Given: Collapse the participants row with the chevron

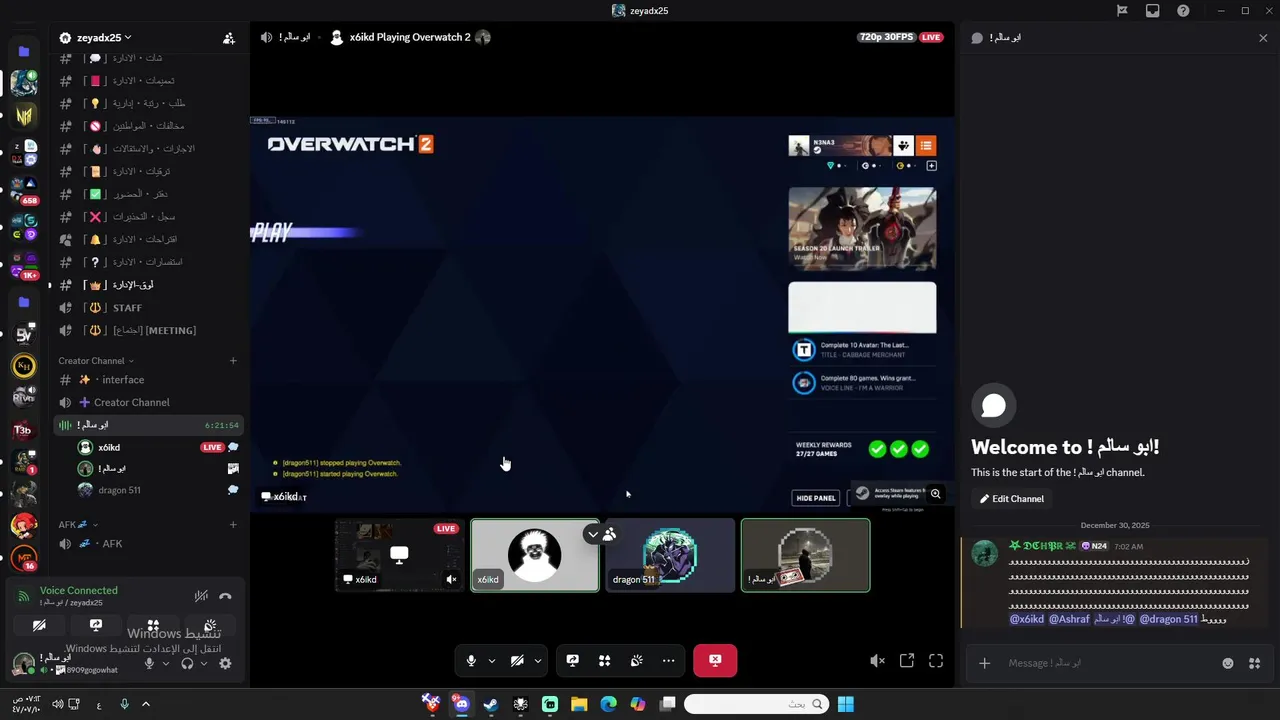Looking at the screenshot, I should pos(593,534).
